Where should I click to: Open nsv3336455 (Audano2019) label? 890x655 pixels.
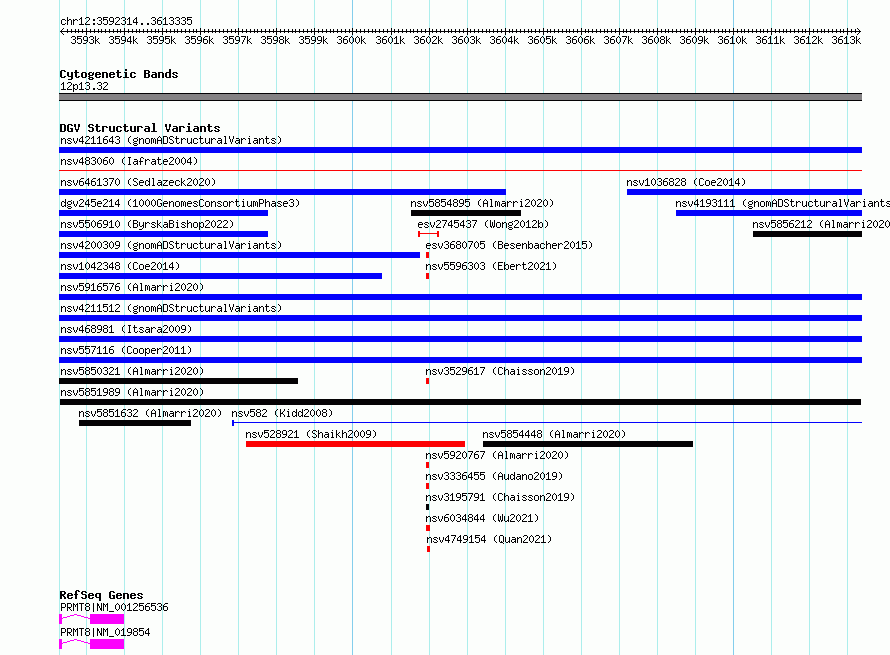(x=494, y=476)
